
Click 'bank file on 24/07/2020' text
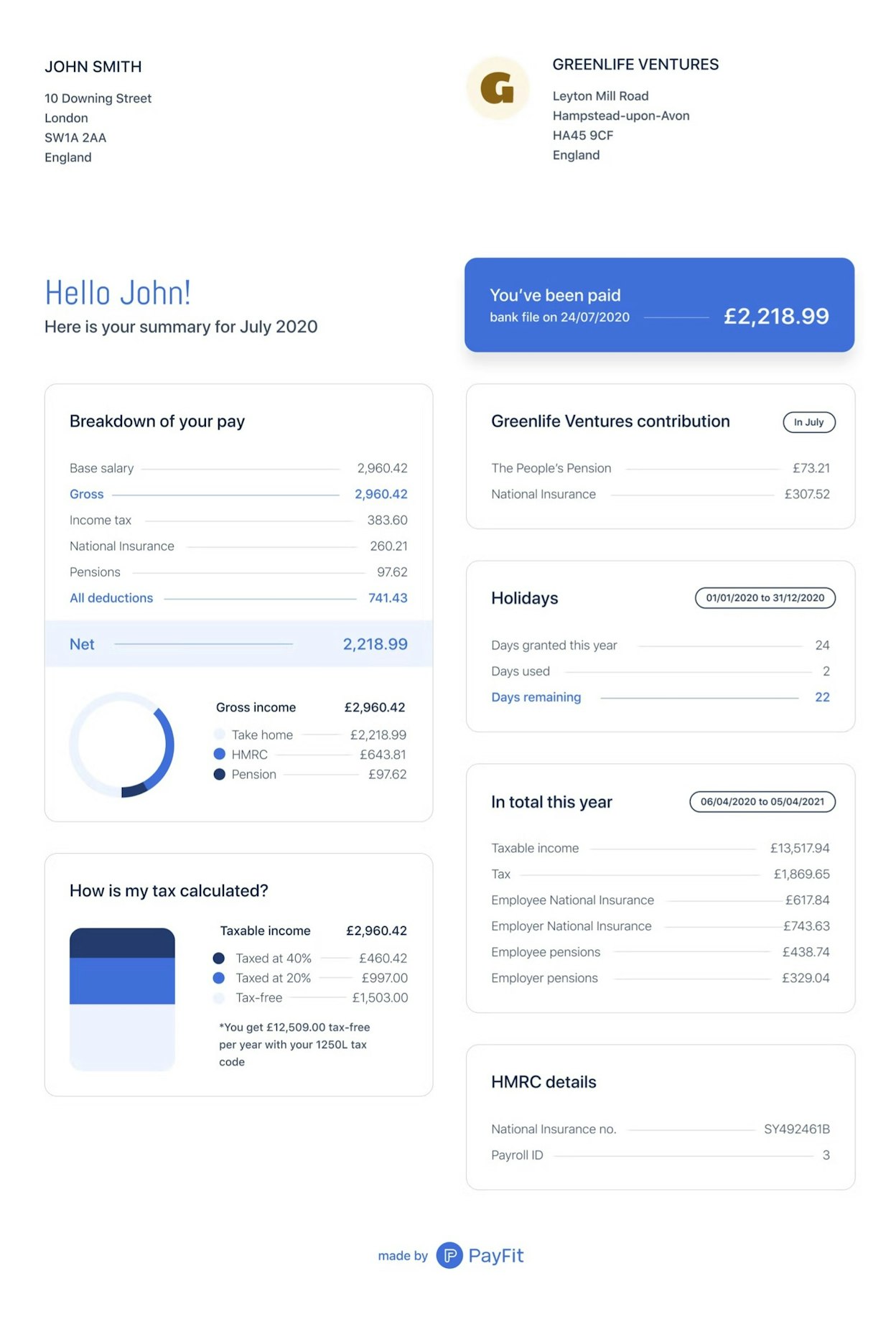(x=559, y=317)
